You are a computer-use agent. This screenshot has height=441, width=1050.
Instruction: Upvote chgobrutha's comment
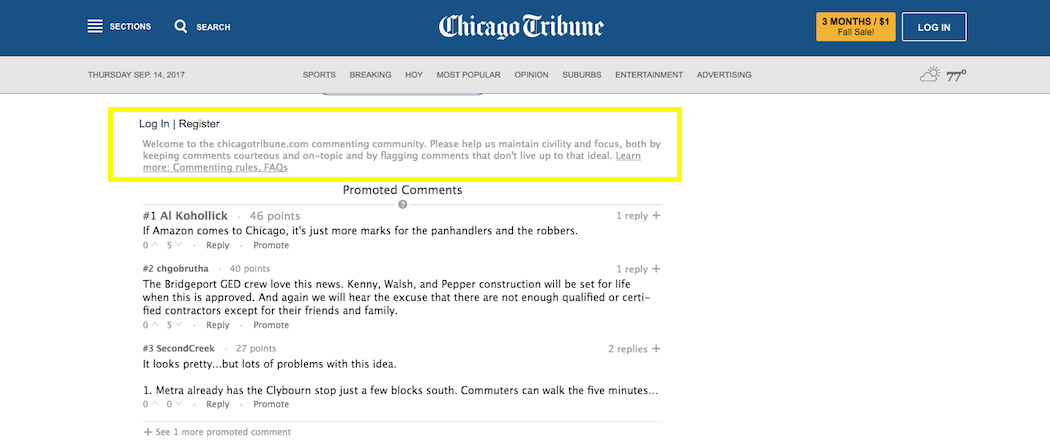[155, 325]
